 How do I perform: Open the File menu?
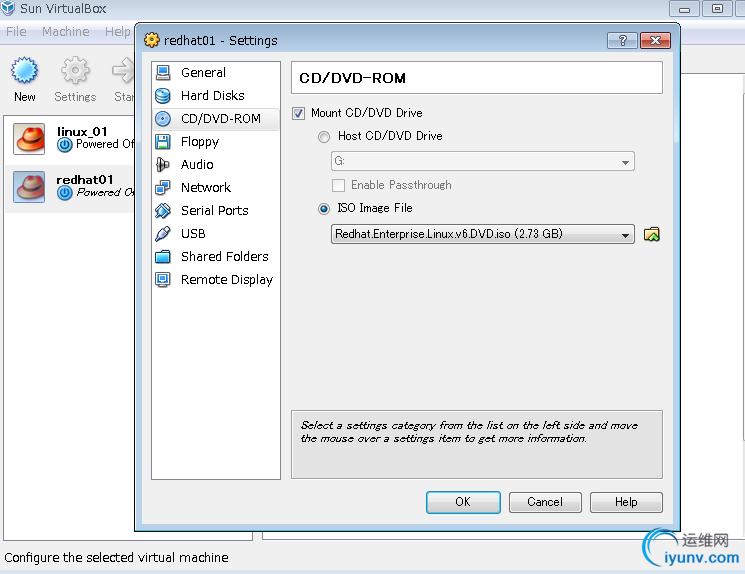pos(16,31)
